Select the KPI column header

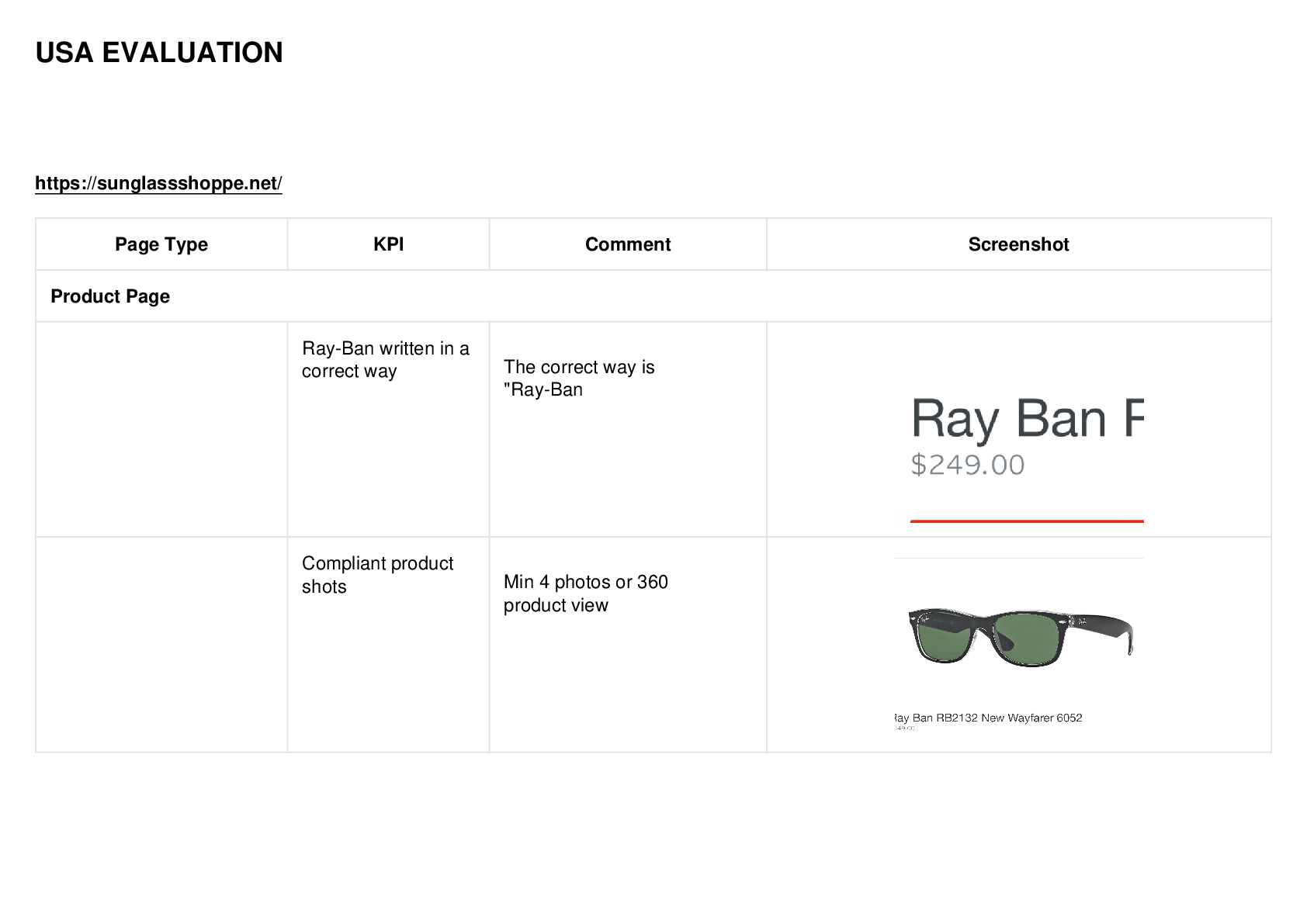click(388, 244)
